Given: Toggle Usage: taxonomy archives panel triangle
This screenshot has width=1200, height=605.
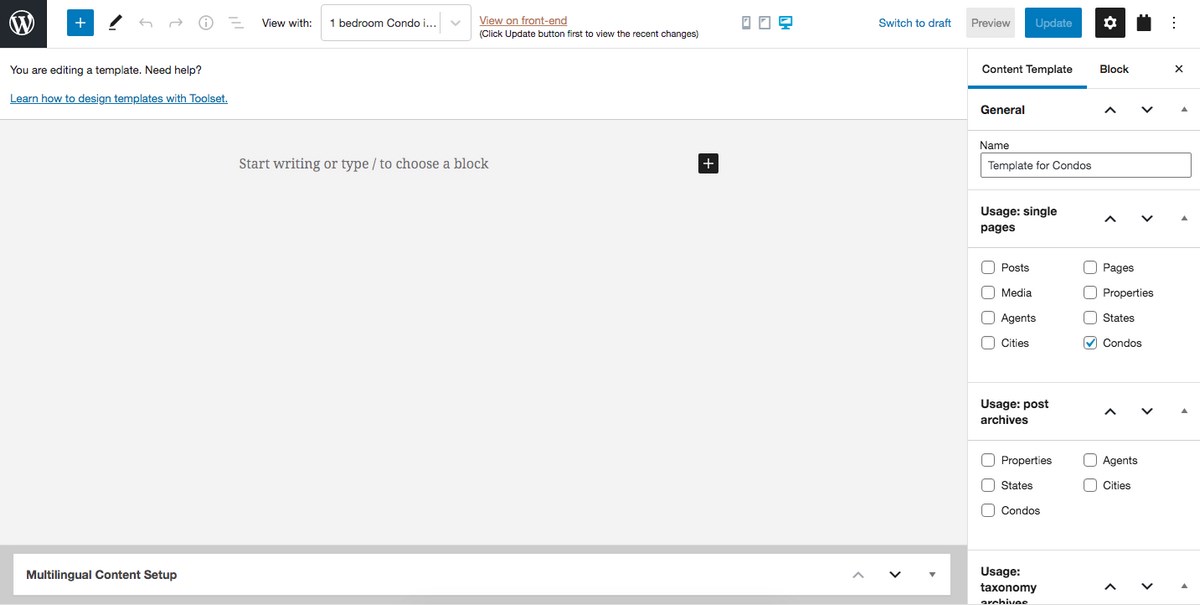Looking at the screenshot, I should pos(1184,587).
